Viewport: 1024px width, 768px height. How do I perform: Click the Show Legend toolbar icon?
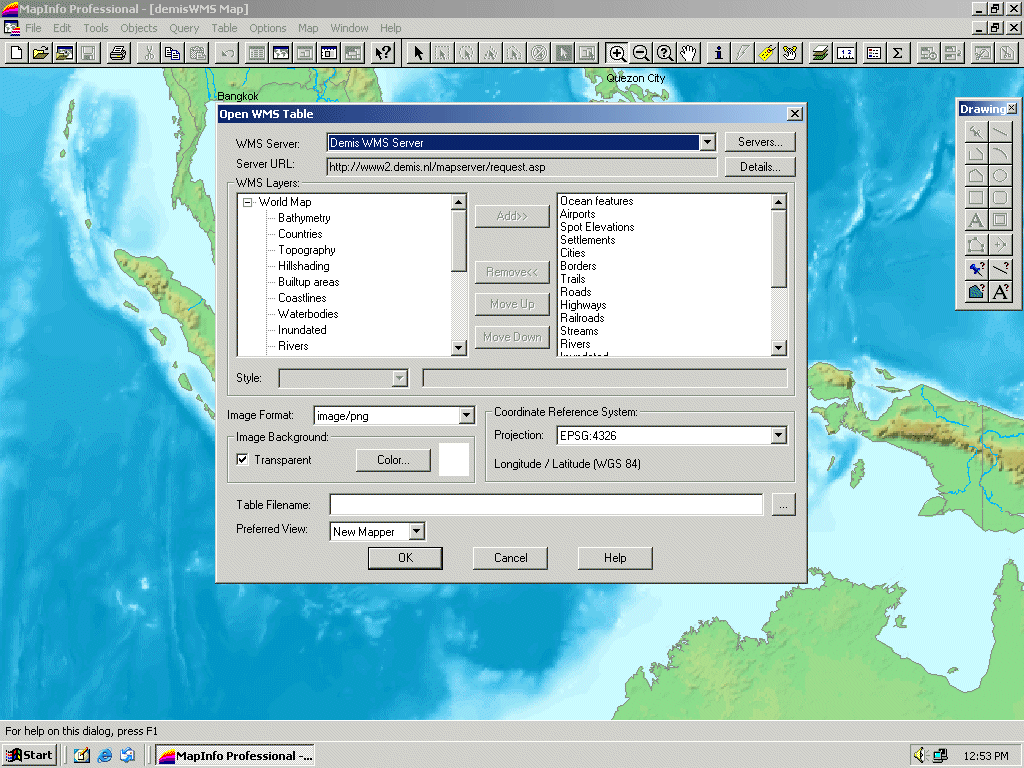(x=874, y=53)
